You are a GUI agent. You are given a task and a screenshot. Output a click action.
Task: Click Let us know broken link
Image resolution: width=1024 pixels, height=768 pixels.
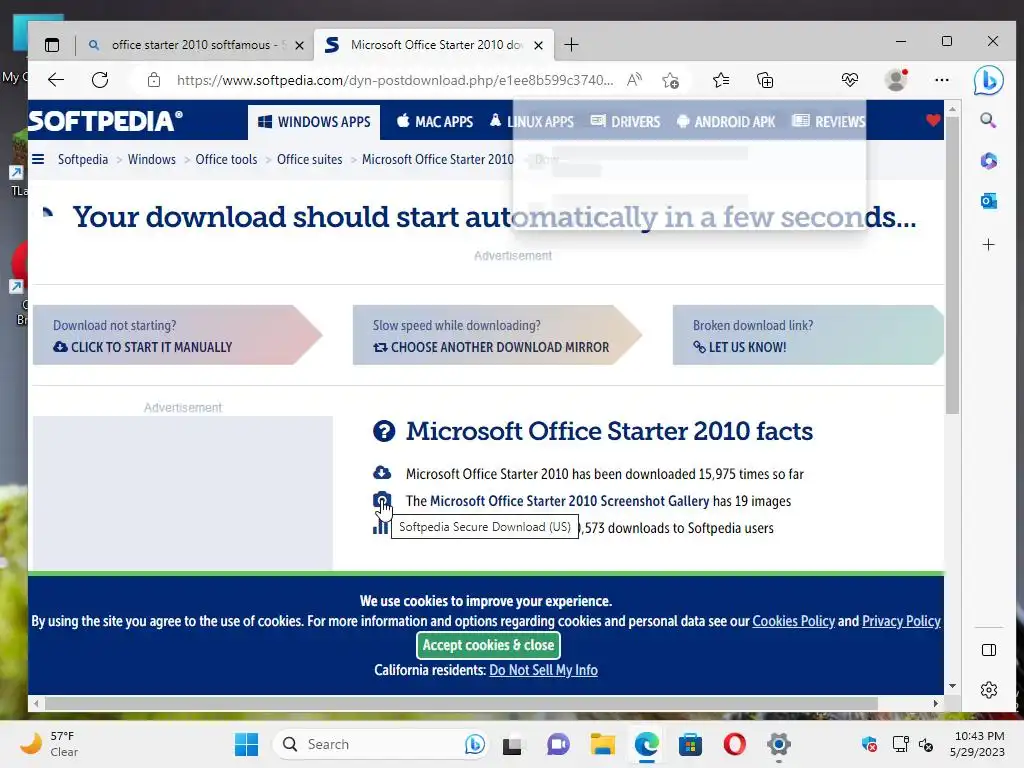point(739,347)
